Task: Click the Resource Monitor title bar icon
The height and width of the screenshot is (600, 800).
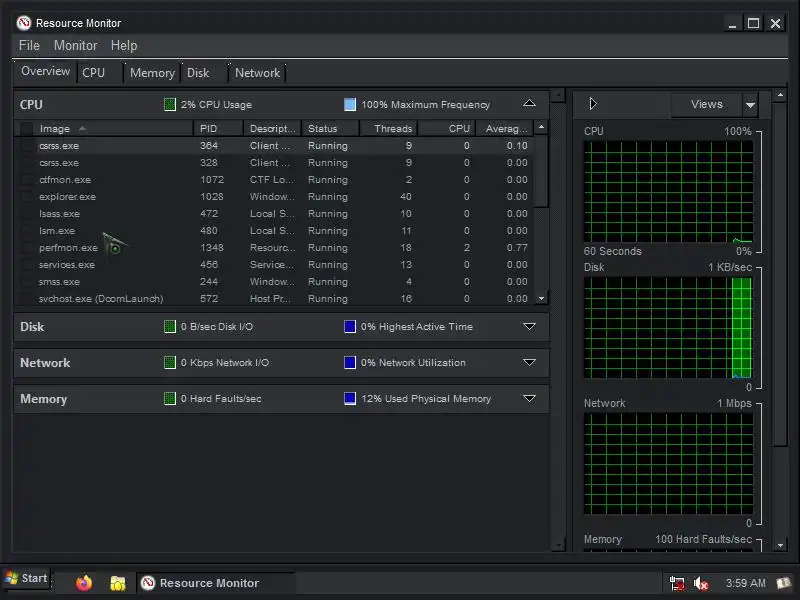Action: pyautogui.click(x=24, y=23)
